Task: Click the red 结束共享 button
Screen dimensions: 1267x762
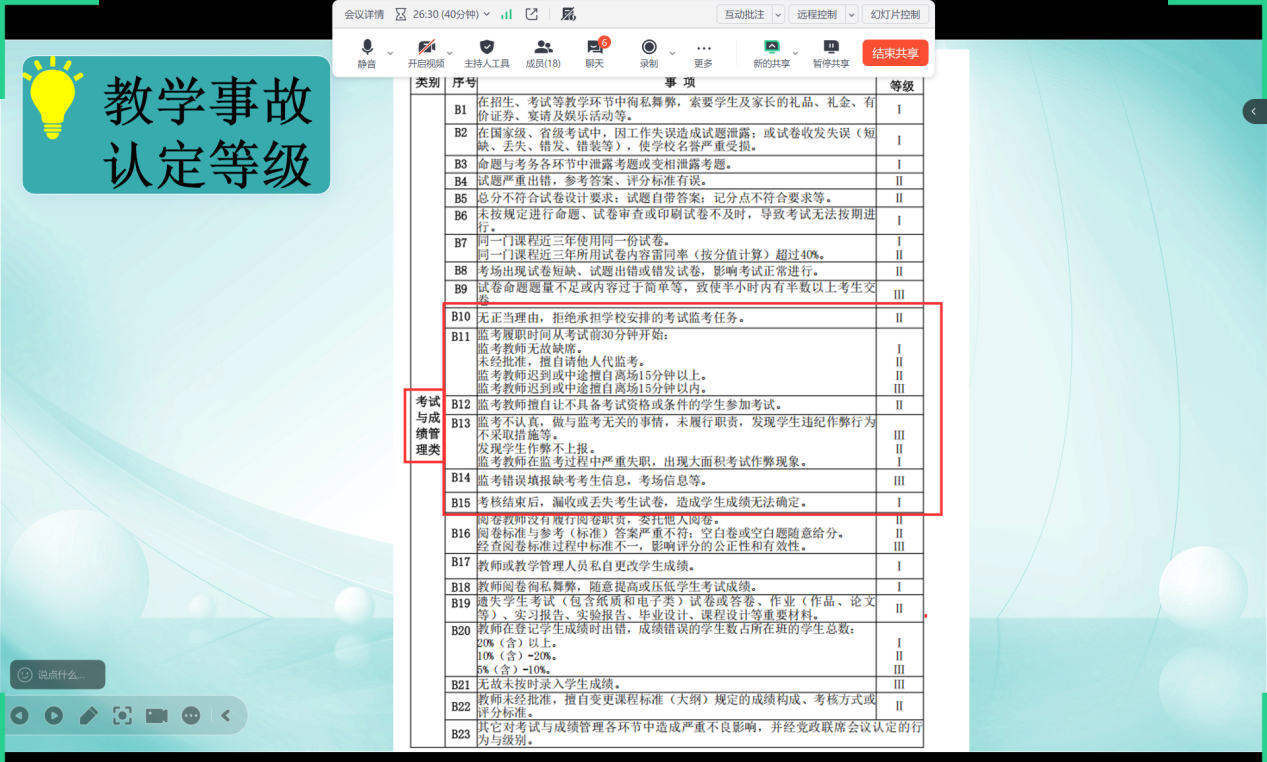Action: 895,54
